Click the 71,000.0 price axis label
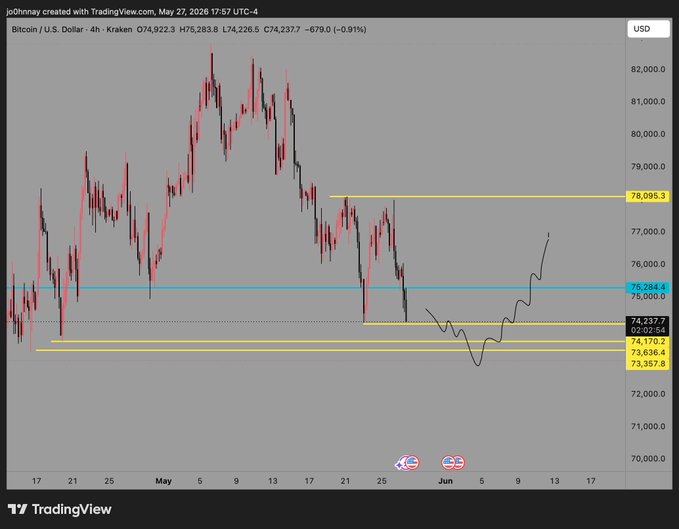 (x=648, y=426)
